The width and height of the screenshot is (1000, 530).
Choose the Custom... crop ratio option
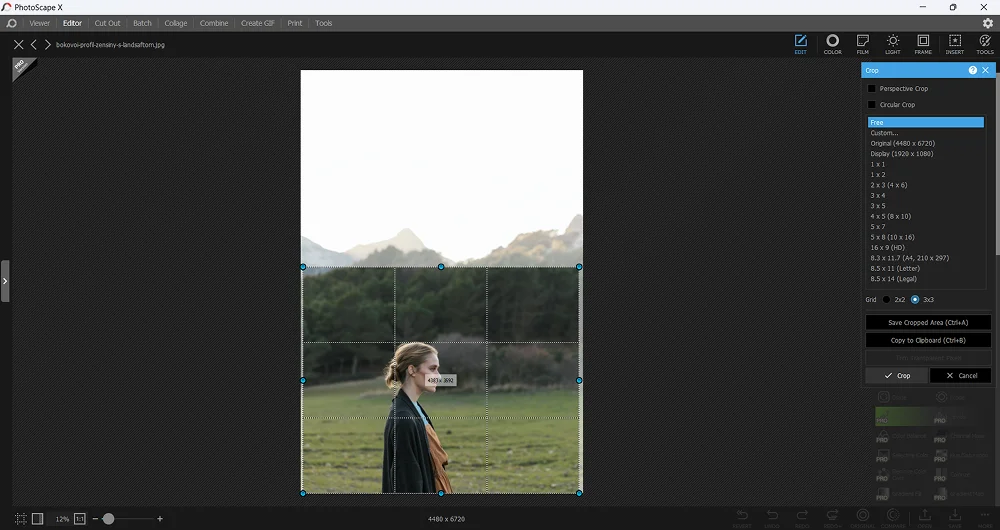tap(884, 133)
